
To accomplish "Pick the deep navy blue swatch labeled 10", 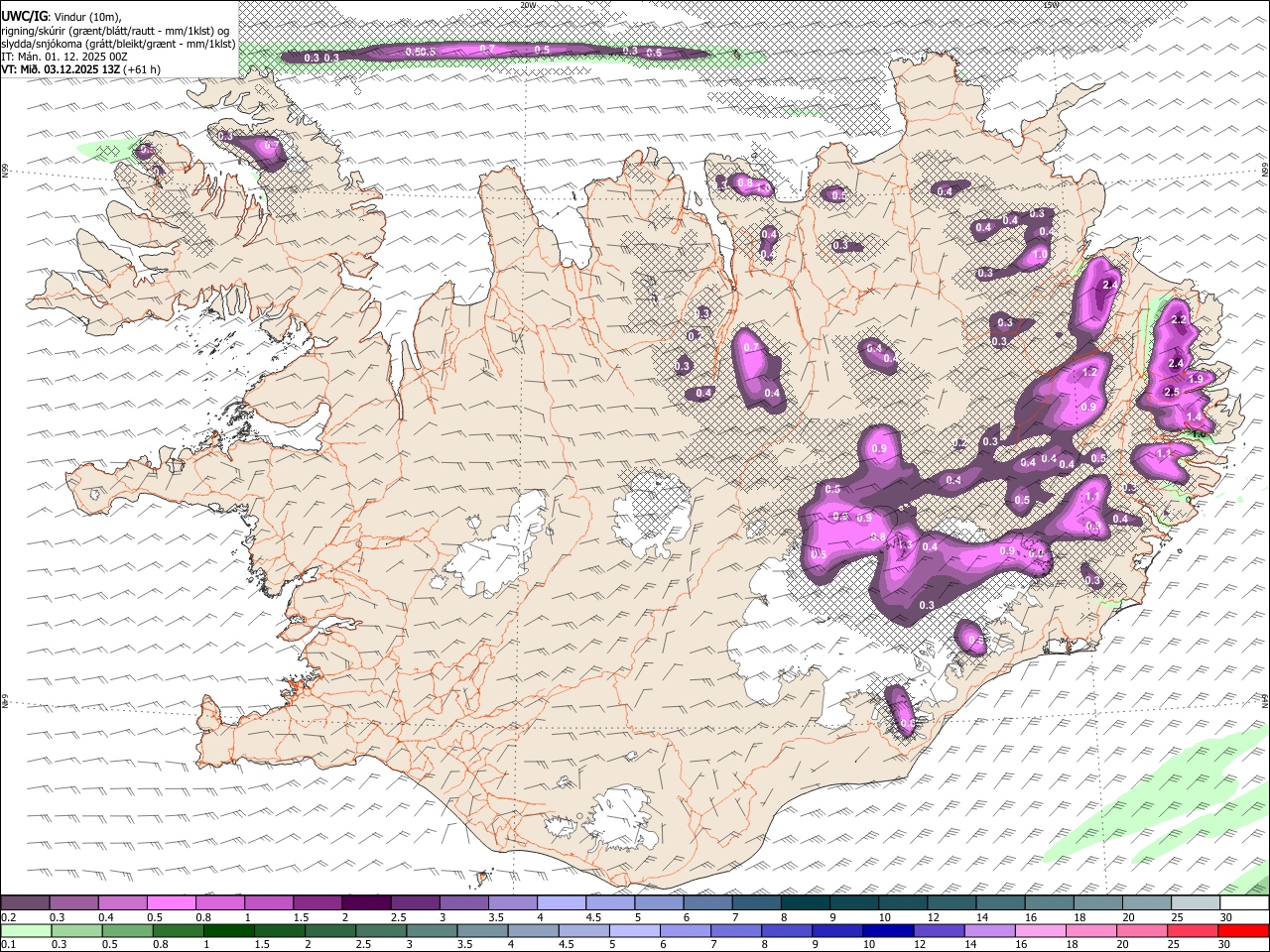I will pos(887,930).
